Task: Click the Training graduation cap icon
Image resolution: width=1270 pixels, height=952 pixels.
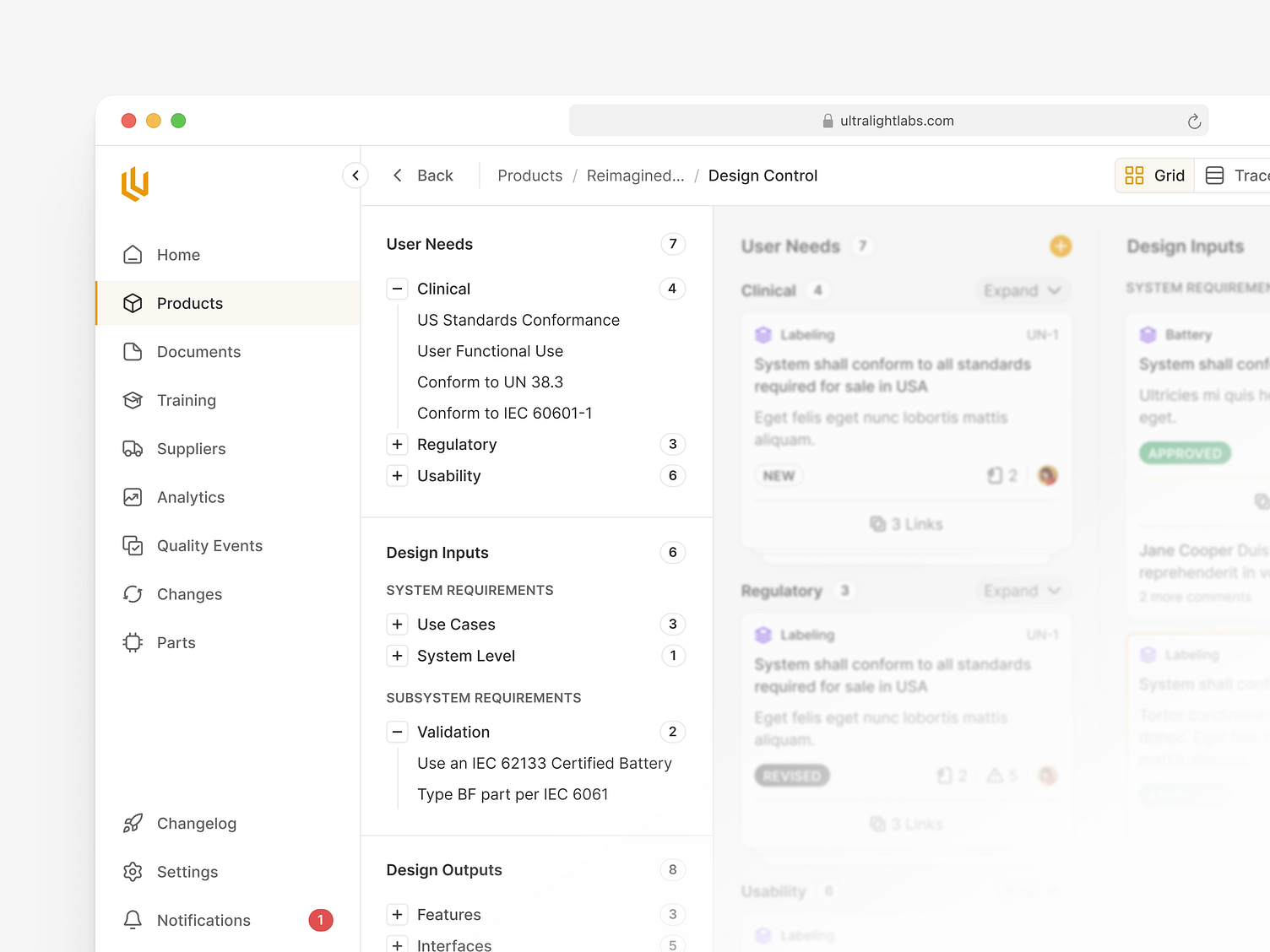Action: tap(133, 400)
